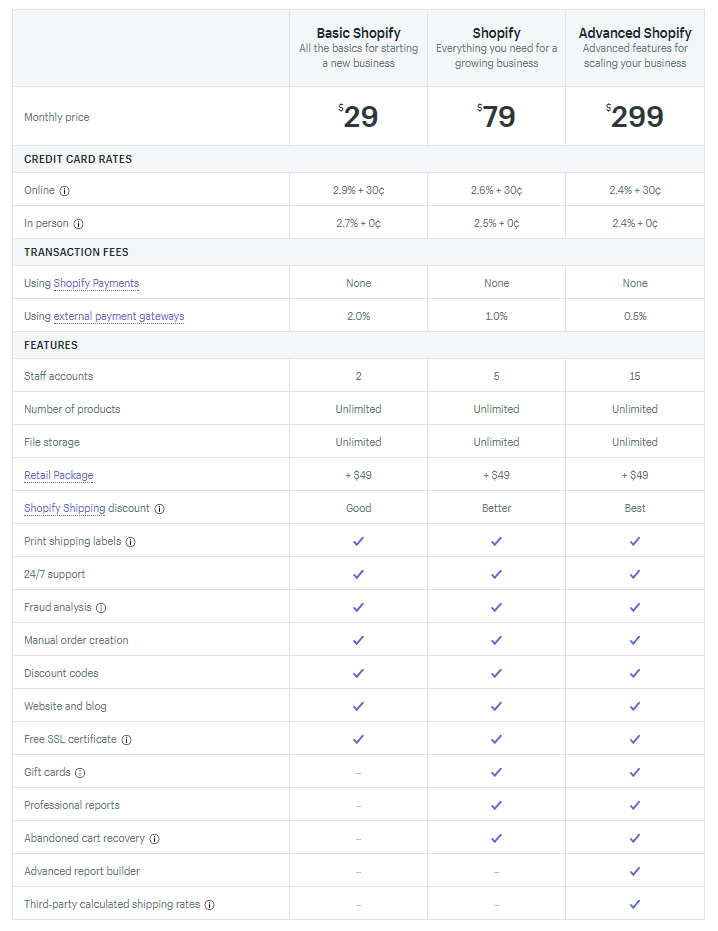The width and height of the screenshot is (718, 931).
Task: Click the Basic Shopify checkmark for 24/7 support
Action: 358,574
